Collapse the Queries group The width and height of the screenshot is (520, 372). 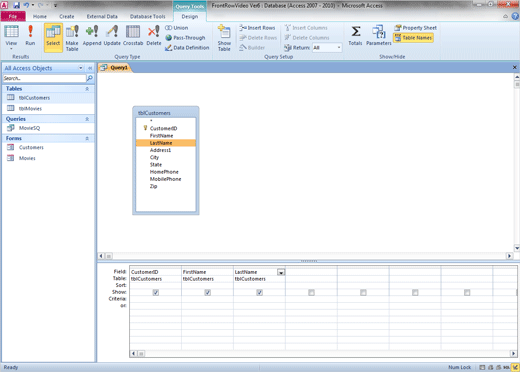coord(87,119)
